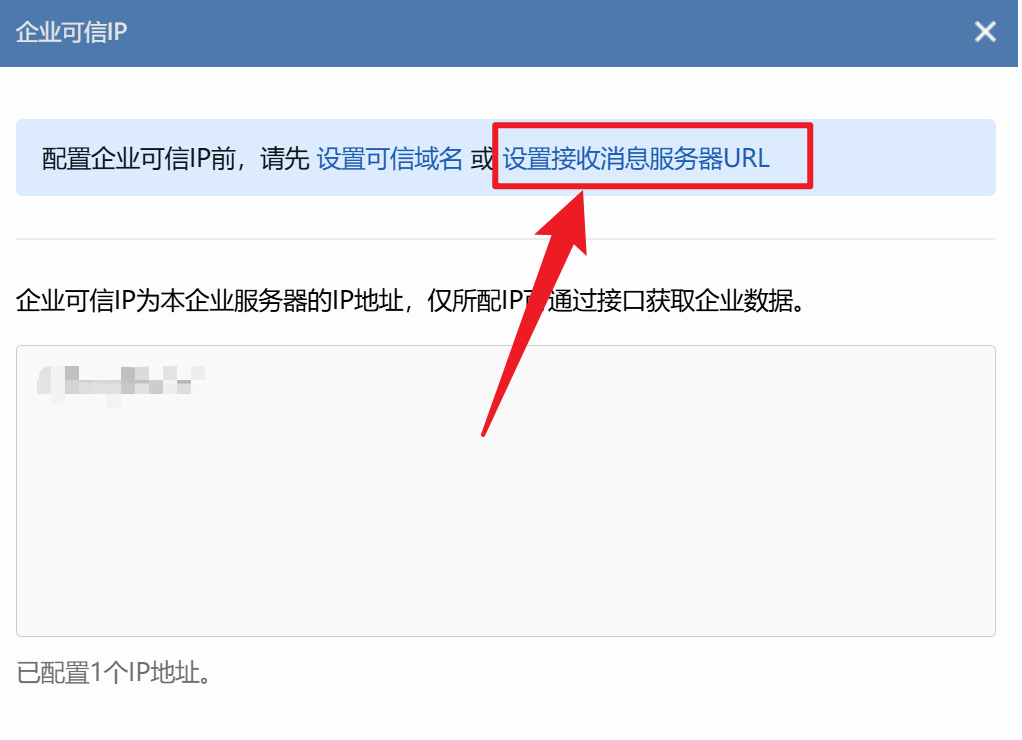Click the 通过接口获取企业数据 text portion
1022x740 pixels.
(673, 301)
